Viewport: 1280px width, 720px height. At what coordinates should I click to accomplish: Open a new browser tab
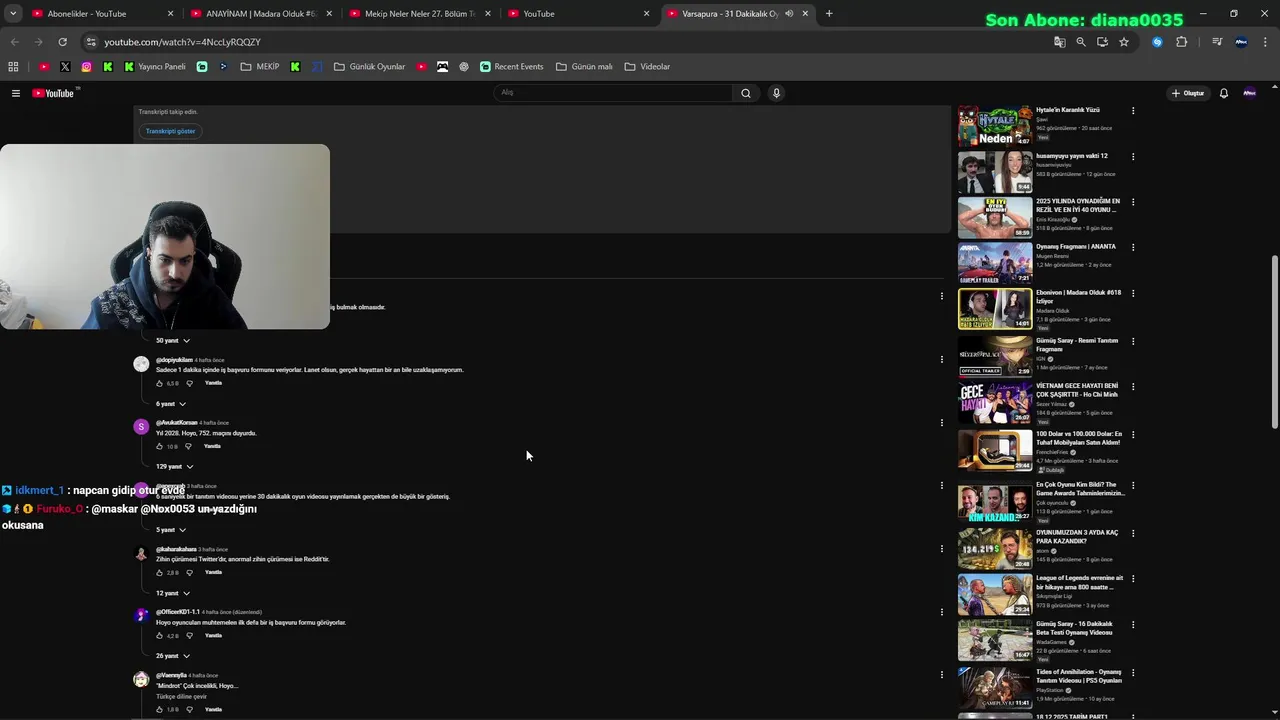(x=829, y=14)
